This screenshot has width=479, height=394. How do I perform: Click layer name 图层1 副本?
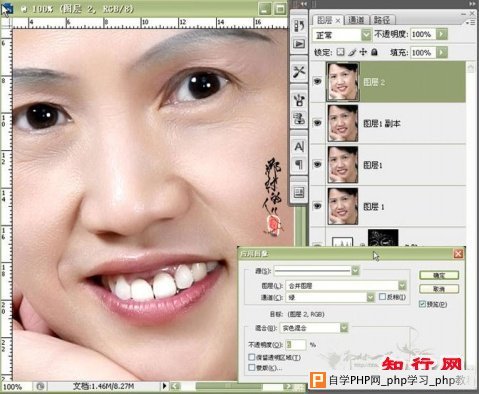382,124
